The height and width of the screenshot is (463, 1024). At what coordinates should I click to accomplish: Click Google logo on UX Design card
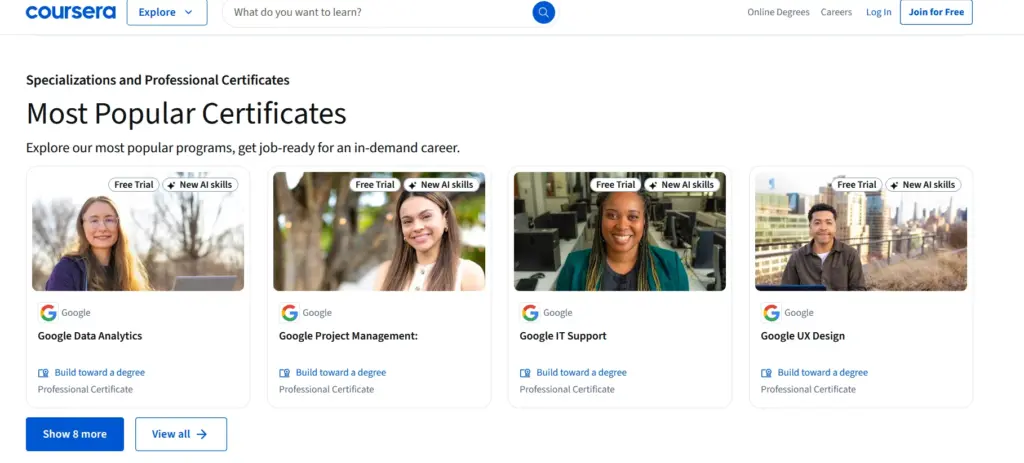pos(771,313)
